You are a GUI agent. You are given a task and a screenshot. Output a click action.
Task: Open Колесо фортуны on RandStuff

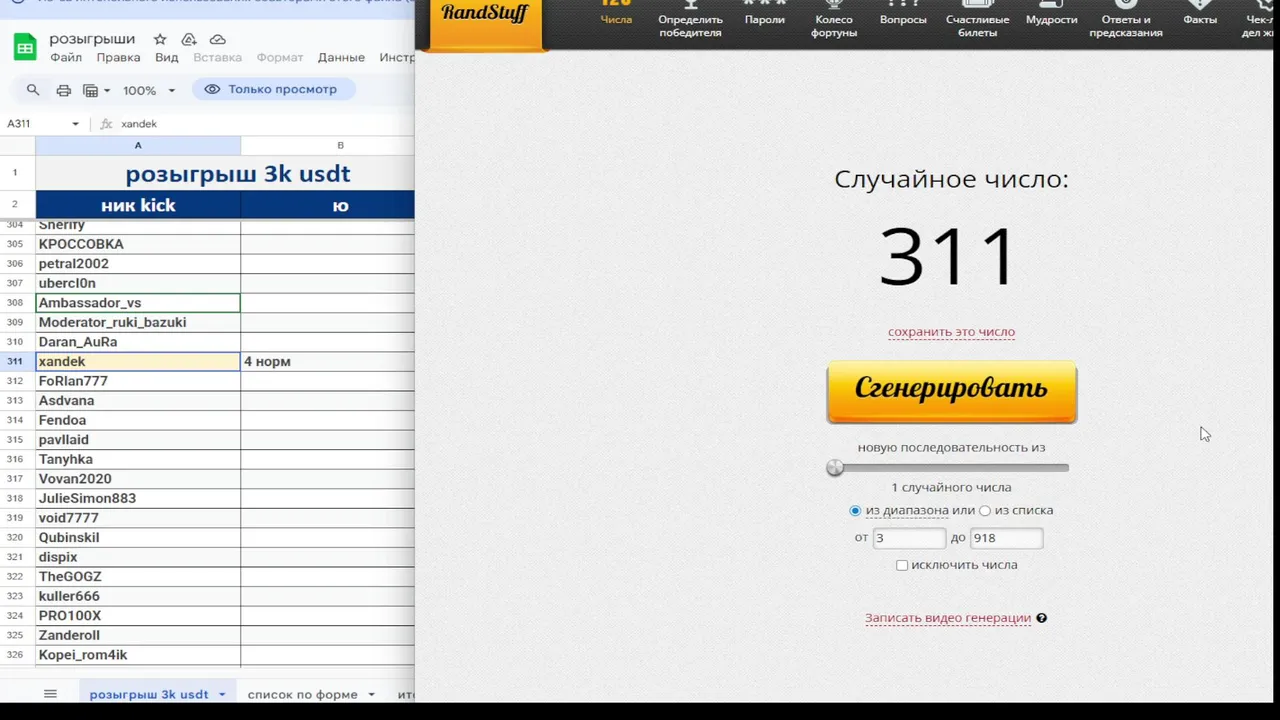pyautogui.click(x=834, y=20)
